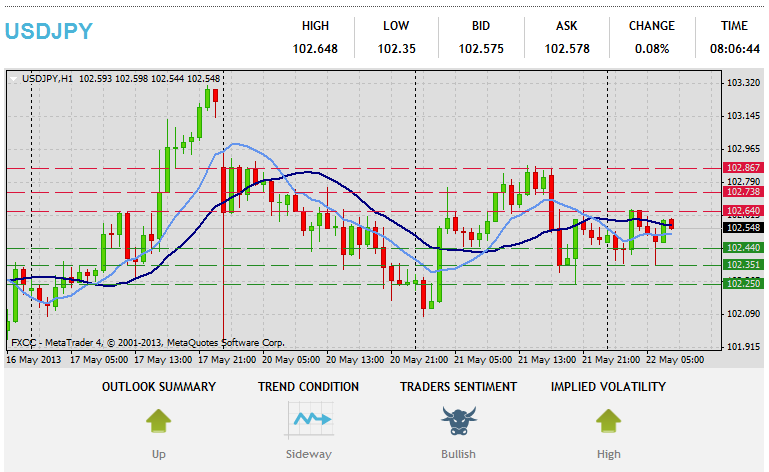Click the Outlook Summary green up arrow

158,421
